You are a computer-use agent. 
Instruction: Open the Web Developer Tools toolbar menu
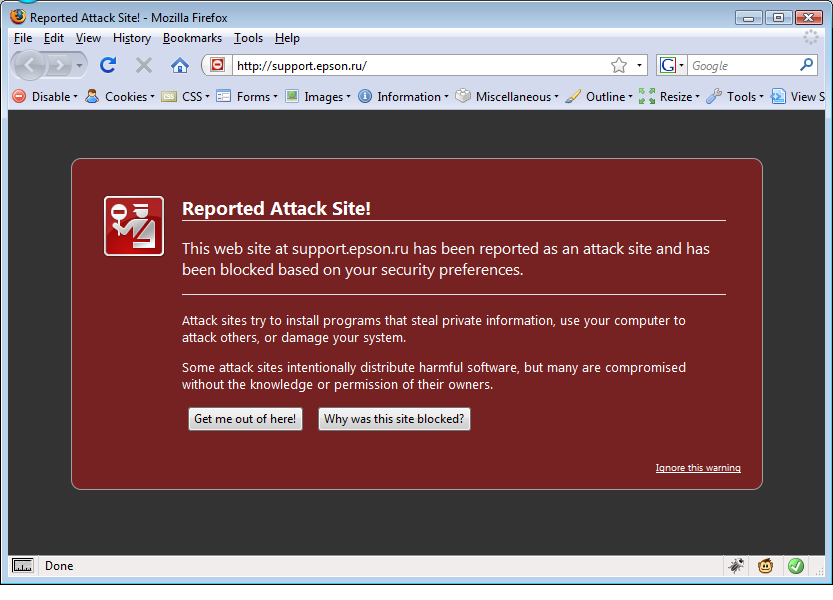pos(745,97)
